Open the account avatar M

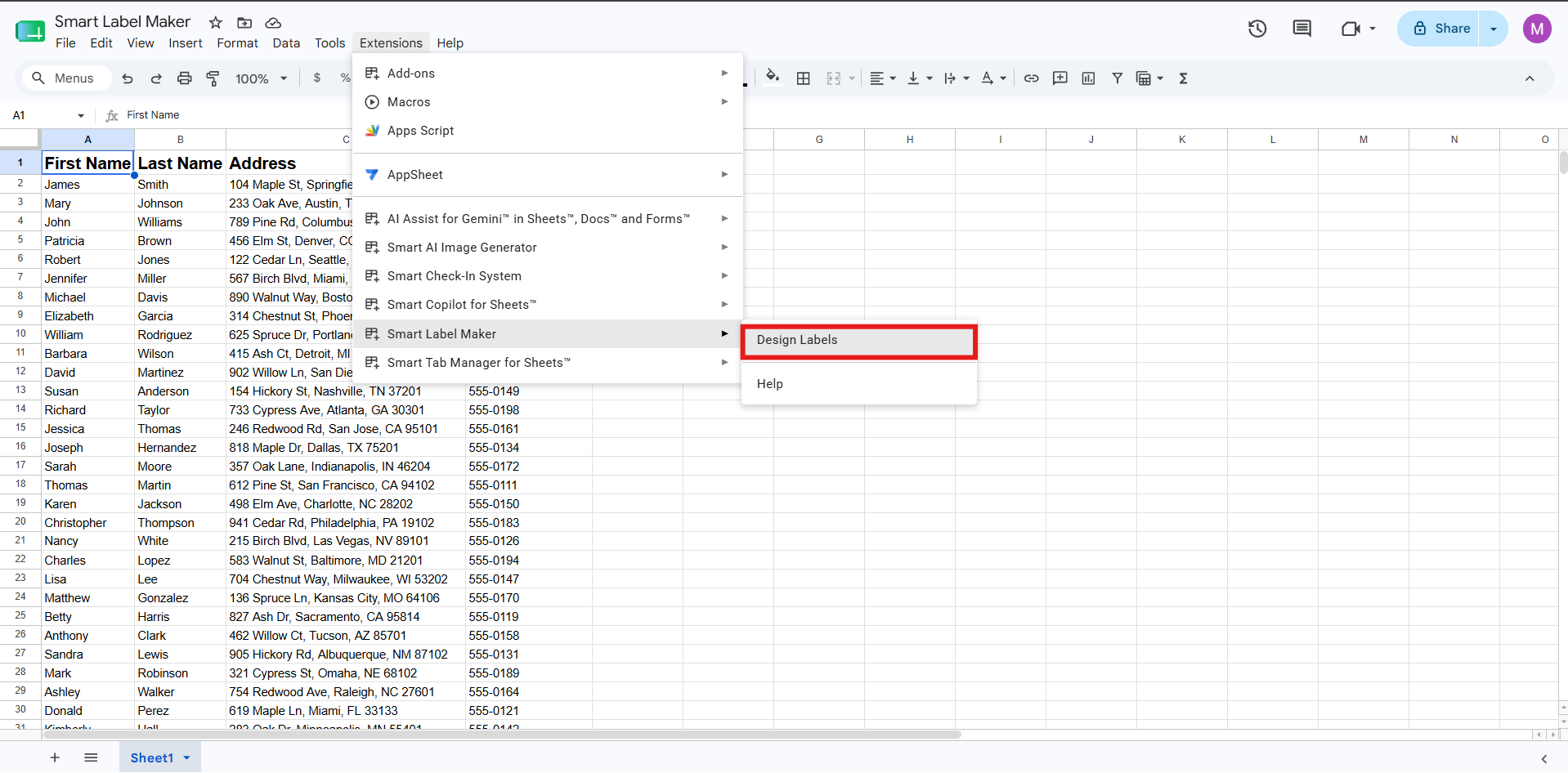tap(1537, 29)
